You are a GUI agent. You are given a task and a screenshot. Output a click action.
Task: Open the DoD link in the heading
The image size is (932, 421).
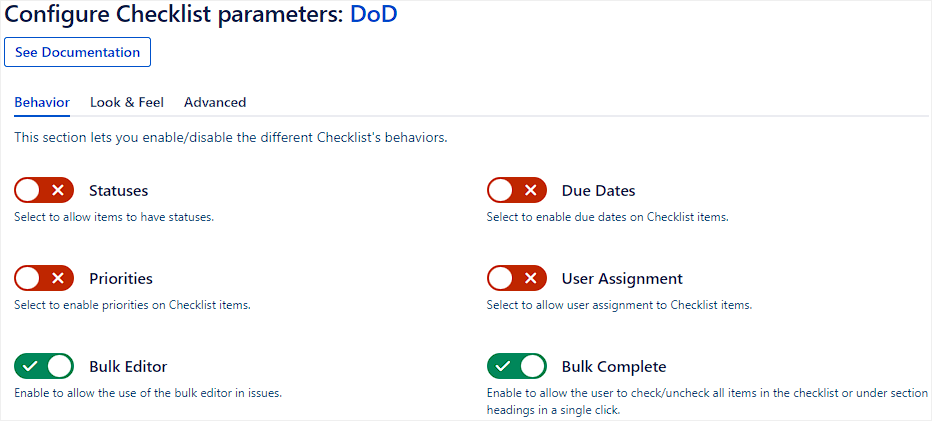[x=373, y=15]
